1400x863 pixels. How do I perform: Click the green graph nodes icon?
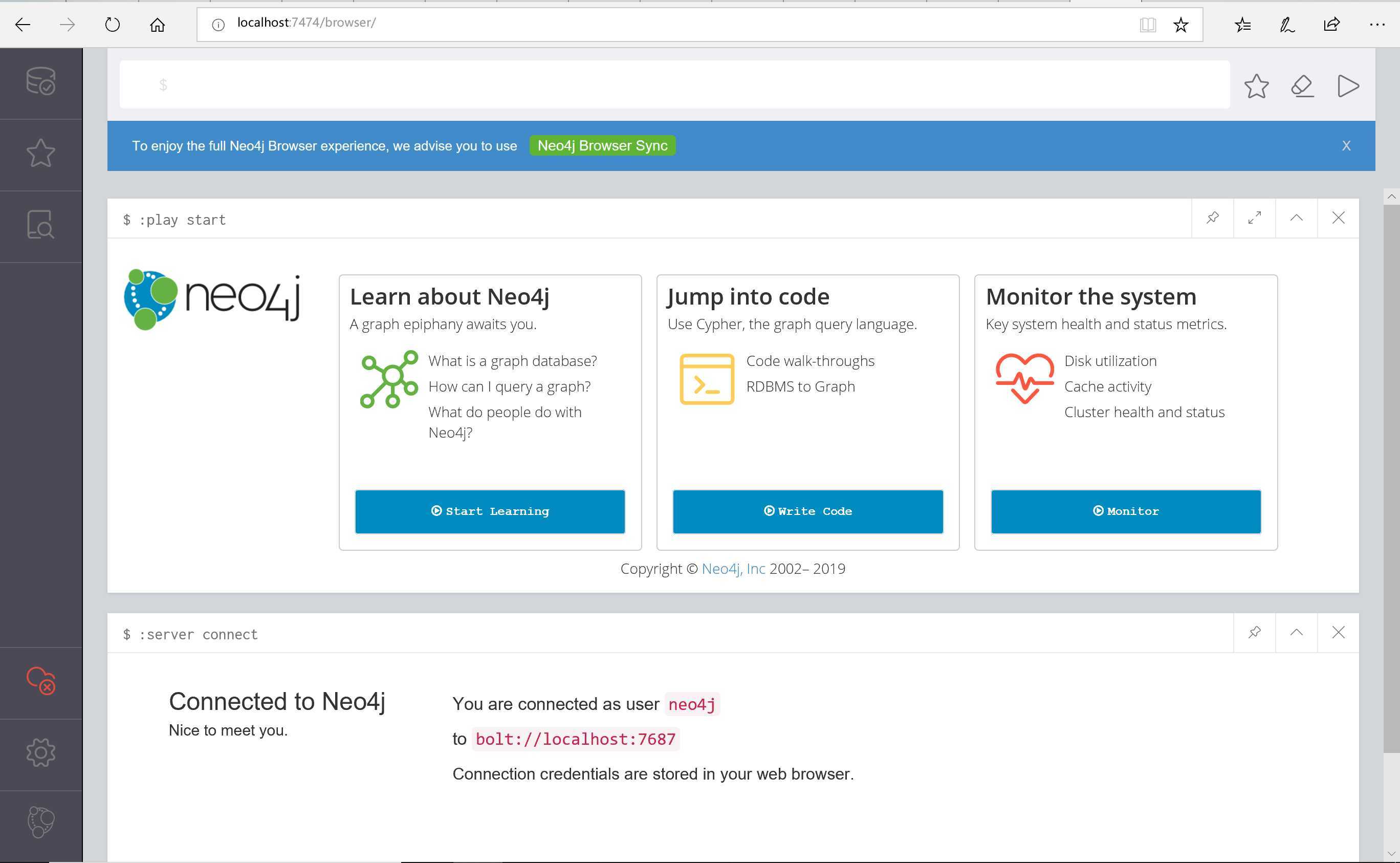389,379
